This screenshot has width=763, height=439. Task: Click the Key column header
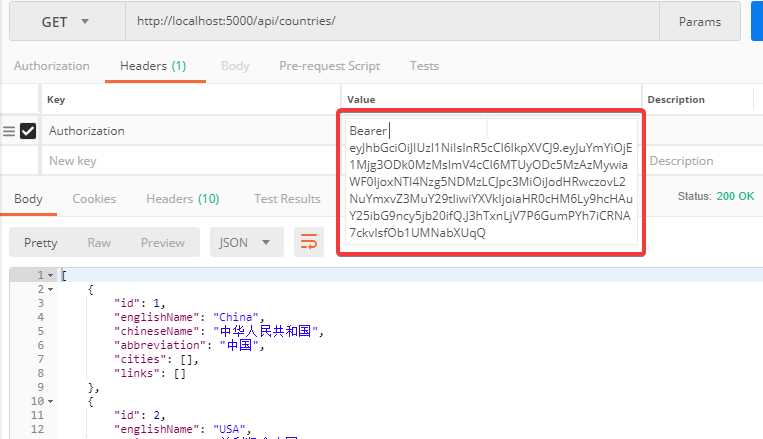[56, 99]
